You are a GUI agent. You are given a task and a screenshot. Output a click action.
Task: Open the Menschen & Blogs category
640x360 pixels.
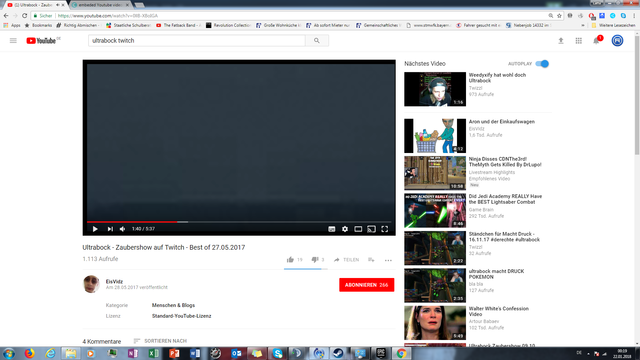[x=173, y=305]
